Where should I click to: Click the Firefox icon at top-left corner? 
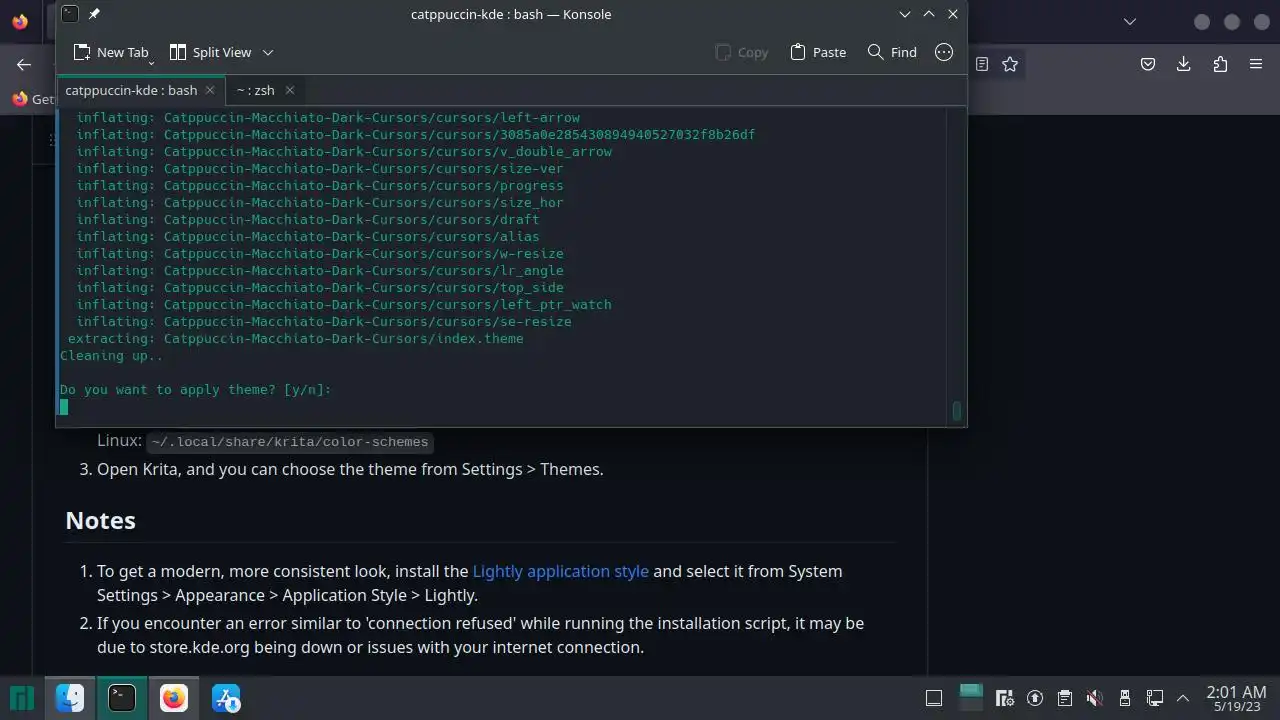[x=20, y=21]
